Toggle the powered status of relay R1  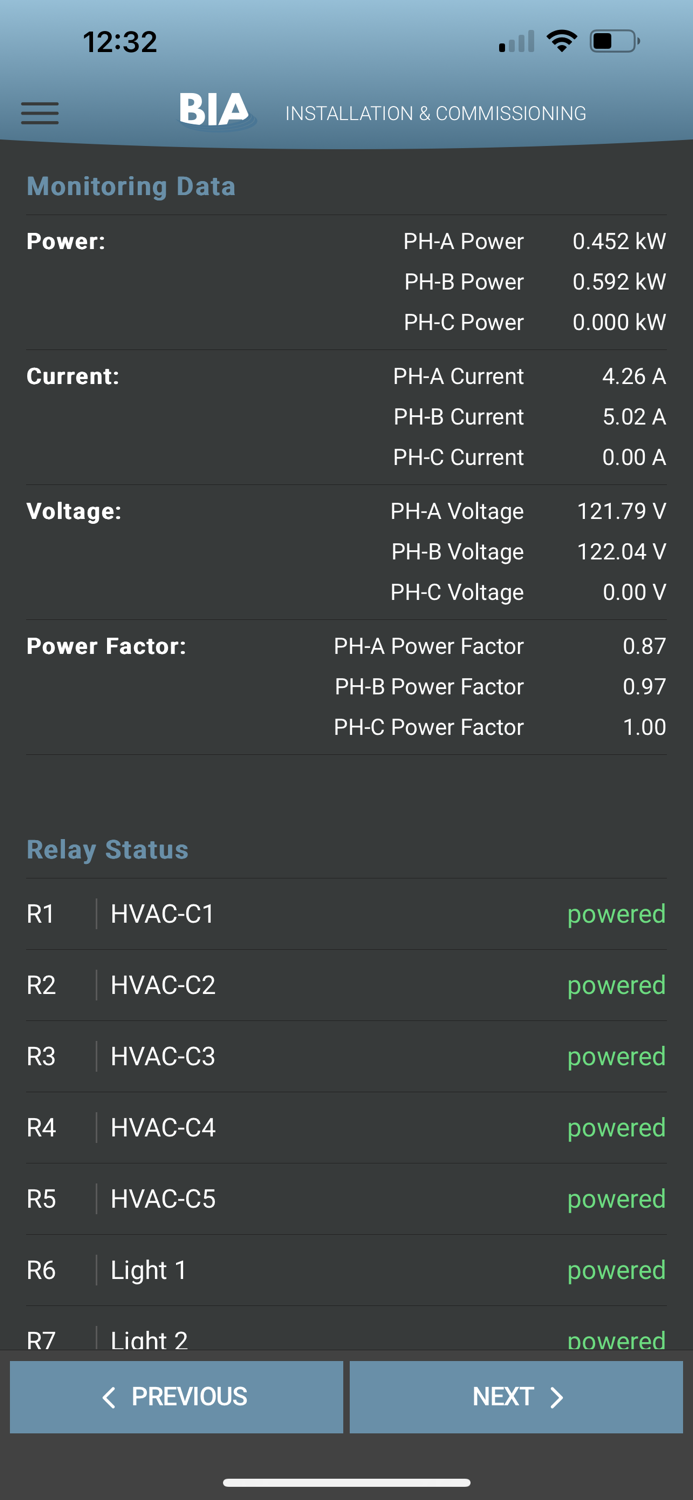pyautogui.click(x=616, y=913)
